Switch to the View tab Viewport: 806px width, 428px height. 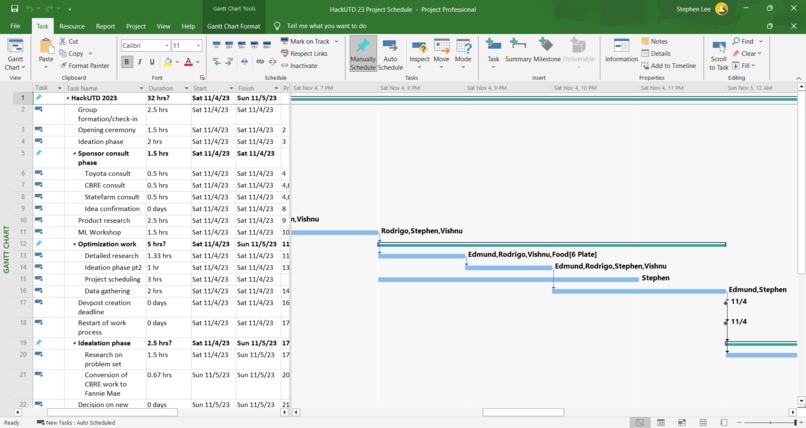coord(163,26)
